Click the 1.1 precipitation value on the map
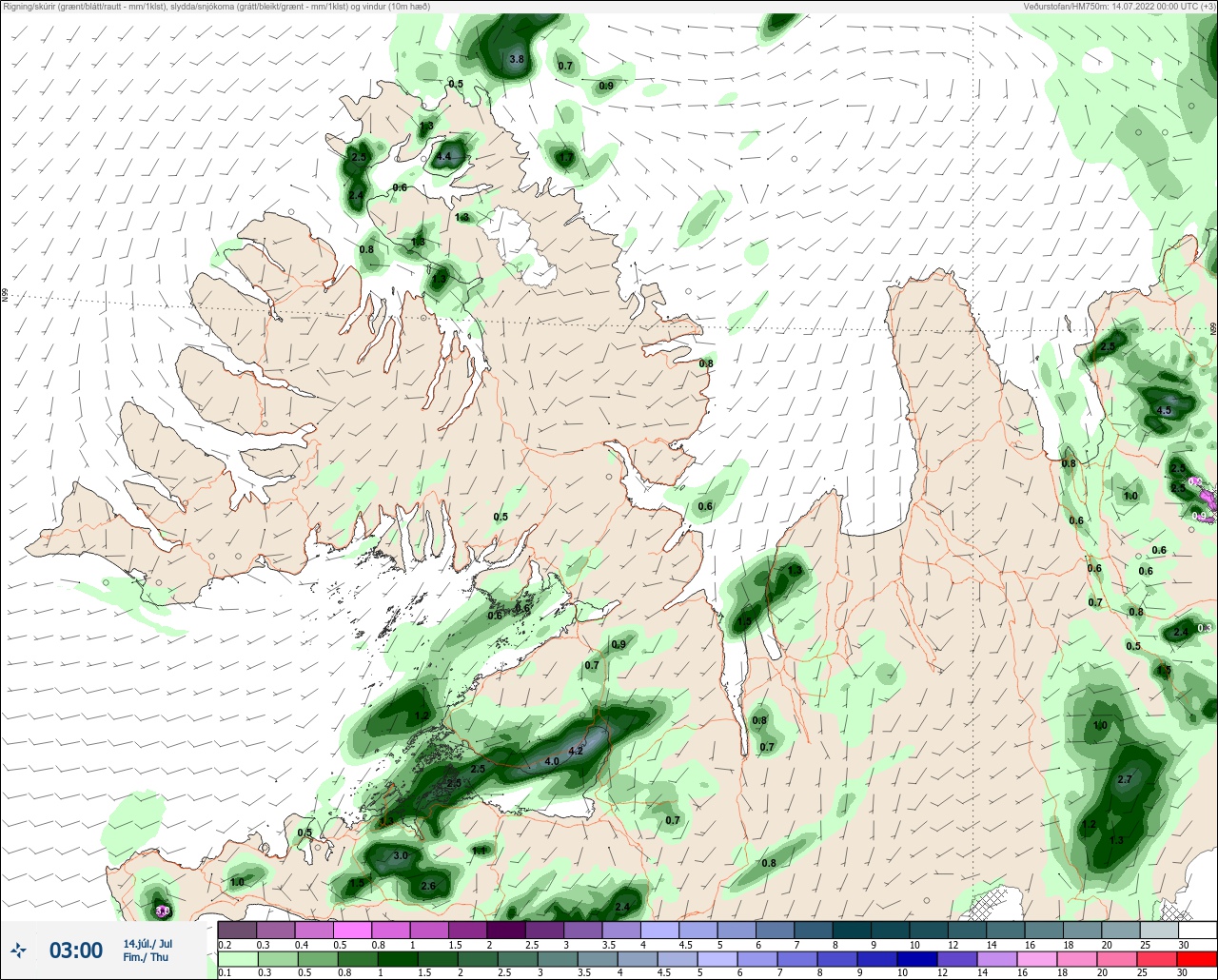 coord(480,850)
